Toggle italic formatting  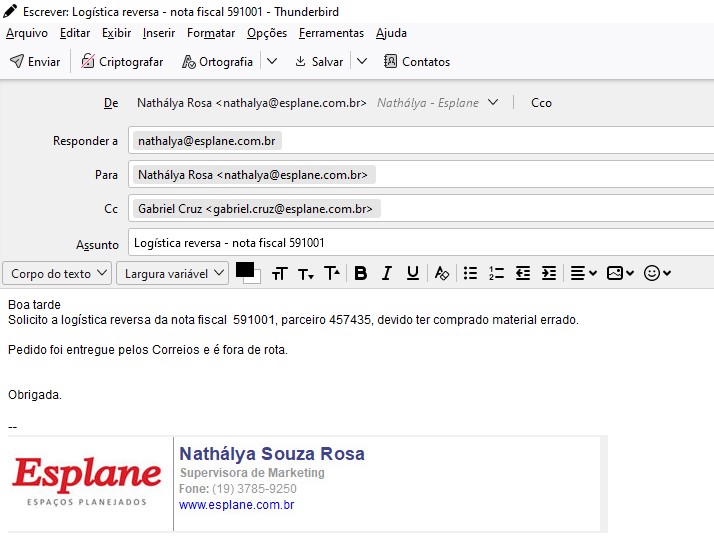coord(387,273)
